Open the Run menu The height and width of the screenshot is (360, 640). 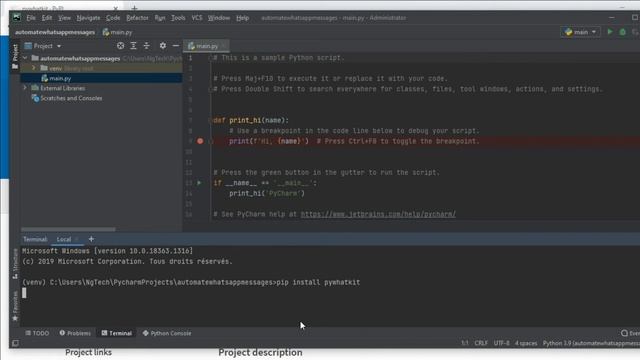[x=160, y=18]
